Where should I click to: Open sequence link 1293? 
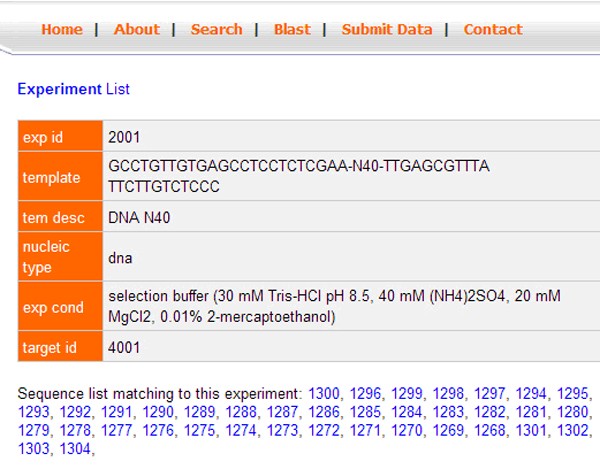pyautogui.click(x=34, y=412)
